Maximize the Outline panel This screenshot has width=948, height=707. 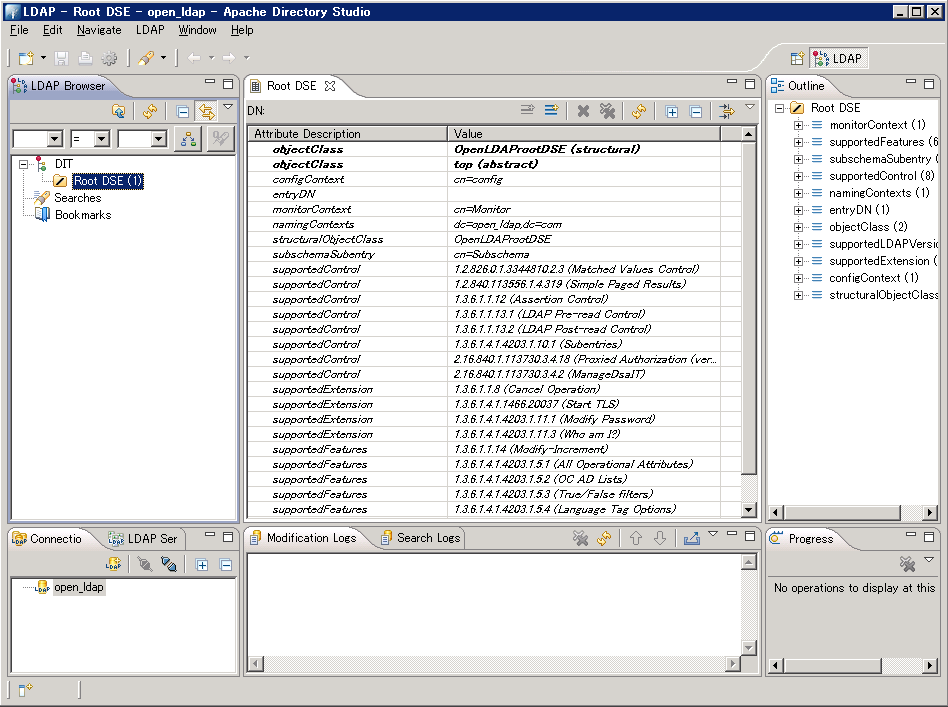tap(929, 84)
